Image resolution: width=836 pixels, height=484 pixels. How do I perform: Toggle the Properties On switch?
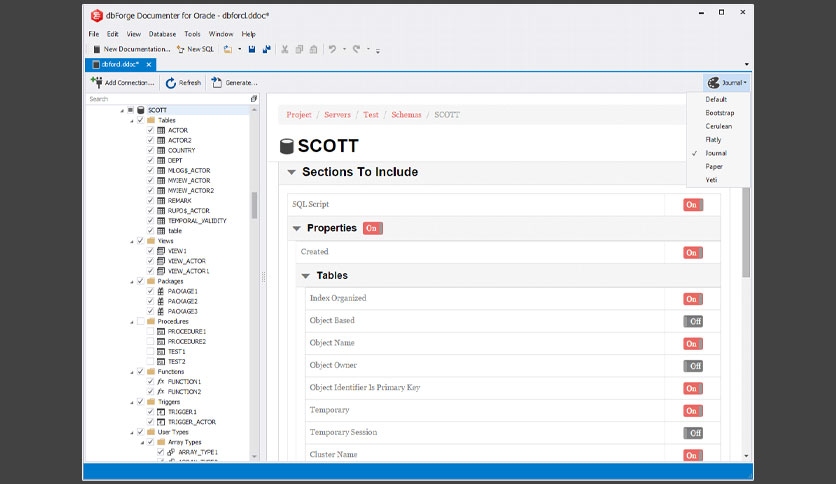(x=372, y=228)
